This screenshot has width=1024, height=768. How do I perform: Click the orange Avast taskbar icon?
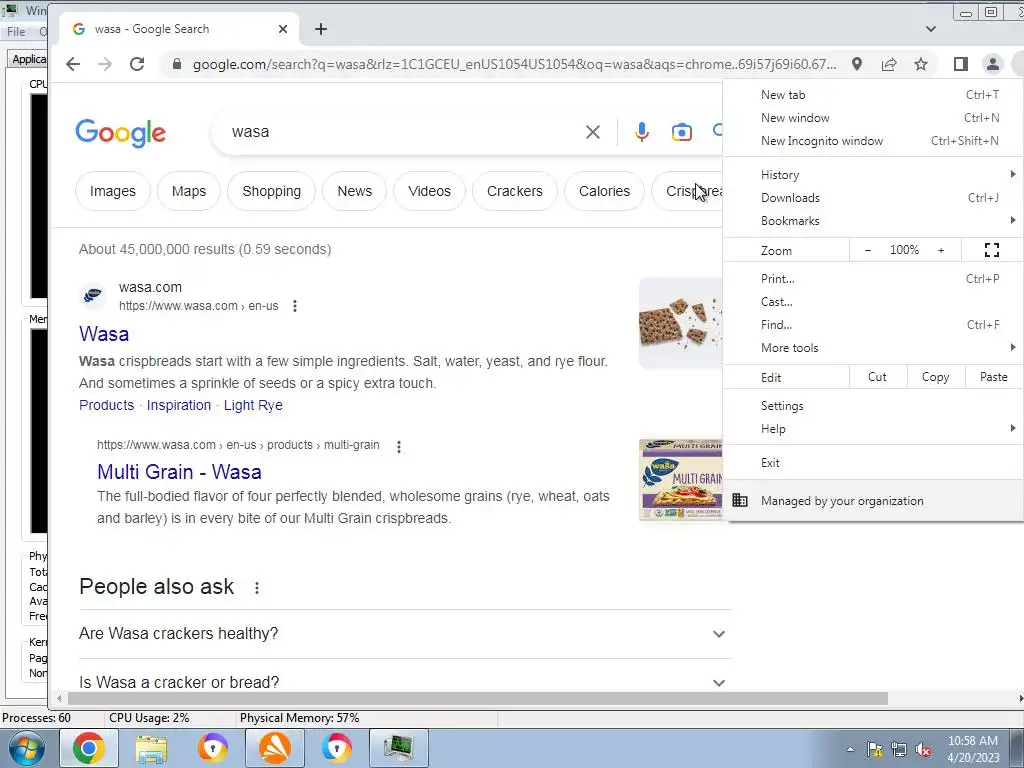click(x=275, y=748)
